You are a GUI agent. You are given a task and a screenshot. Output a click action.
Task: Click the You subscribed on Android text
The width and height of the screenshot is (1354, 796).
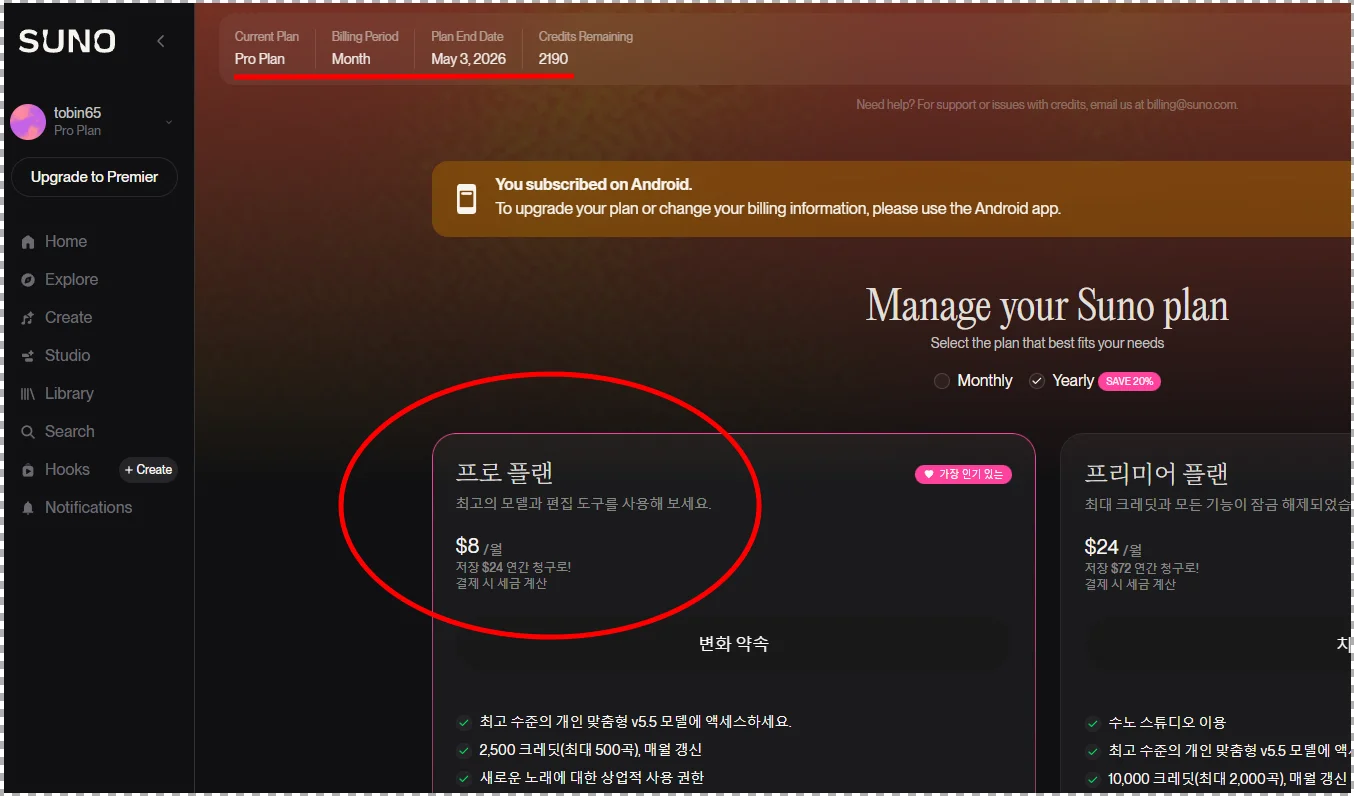pos(593,185)
